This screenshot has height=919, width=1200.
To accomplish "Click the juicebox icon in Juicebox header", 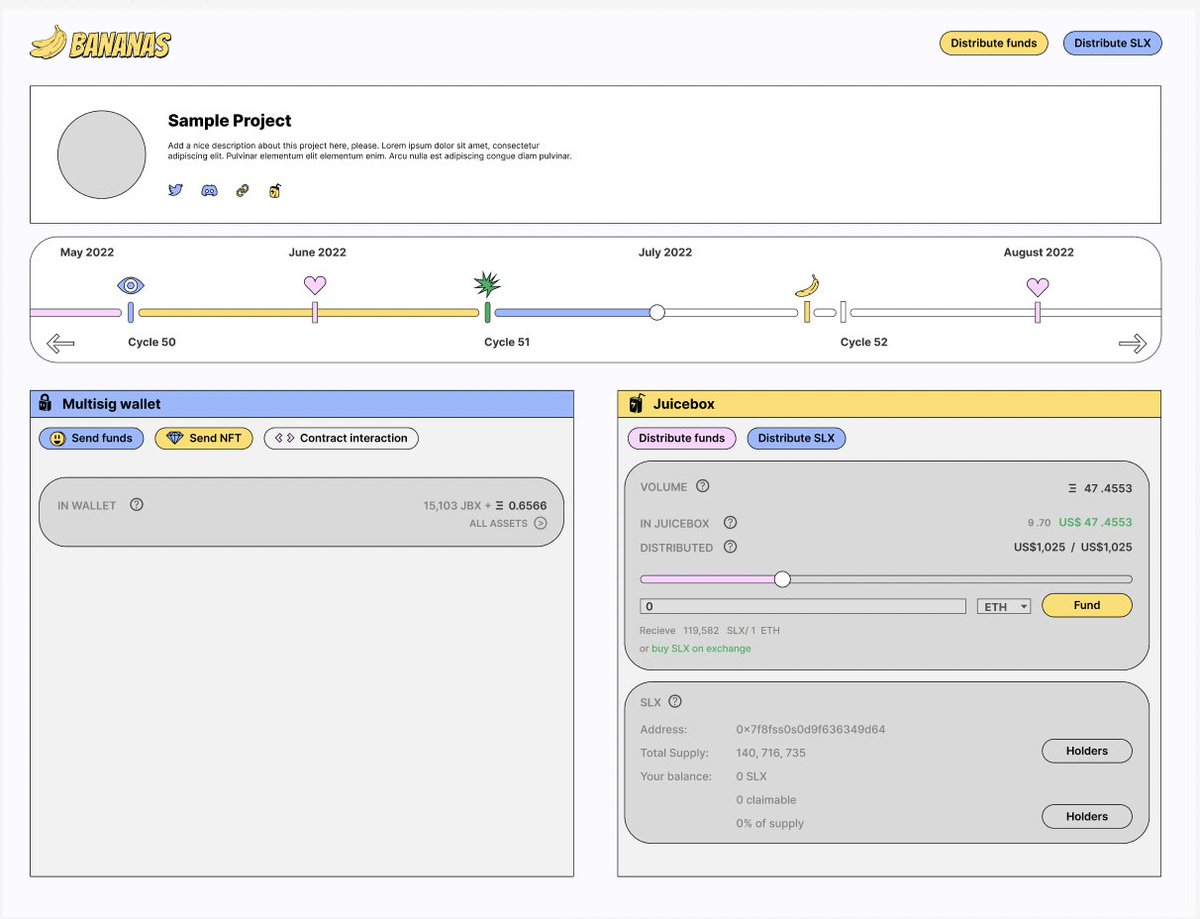I will click(x=636, y=404).
